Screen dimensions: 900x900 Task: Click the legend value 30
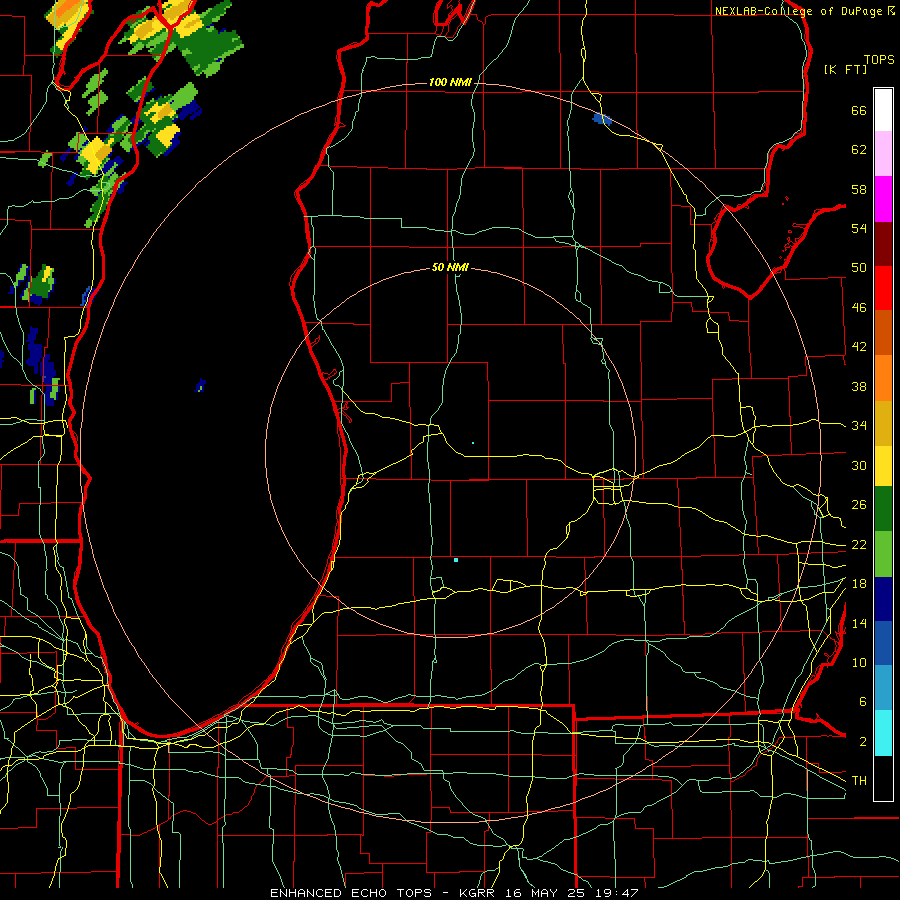(x=859, y=465)
